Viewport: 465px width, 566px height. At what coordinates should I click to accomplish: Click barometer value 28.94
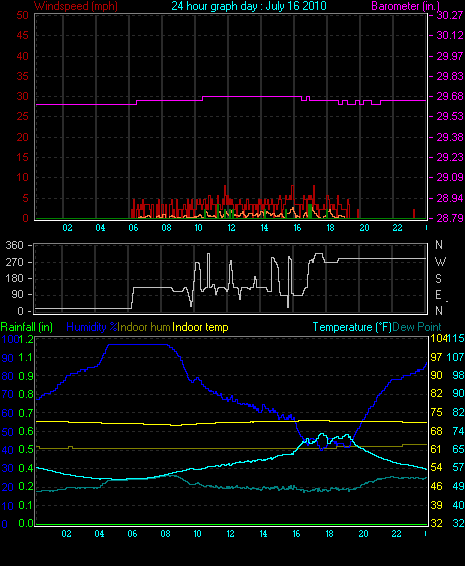coord(449,198)
